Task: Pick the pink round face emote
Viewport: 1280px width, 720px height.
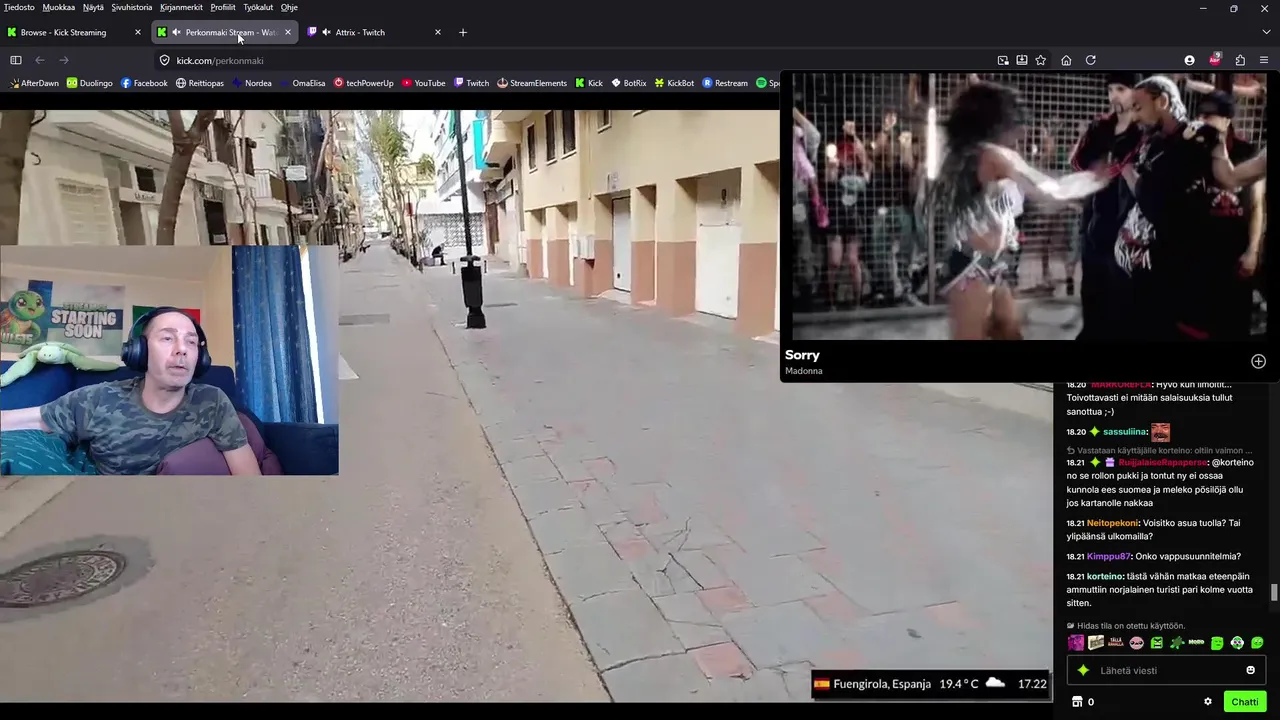Action: coord(1136,643)
